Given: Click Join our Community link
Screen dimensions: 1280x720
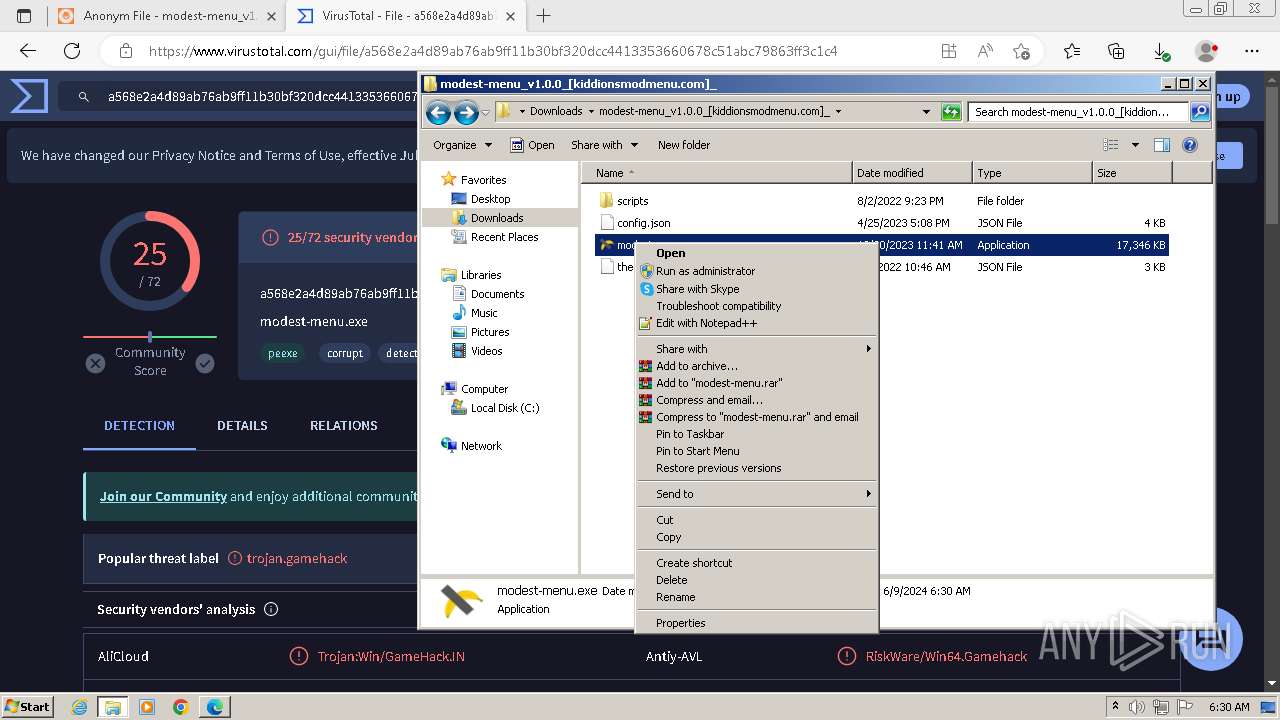Looking at the screenshot, I should pos(163,496).
